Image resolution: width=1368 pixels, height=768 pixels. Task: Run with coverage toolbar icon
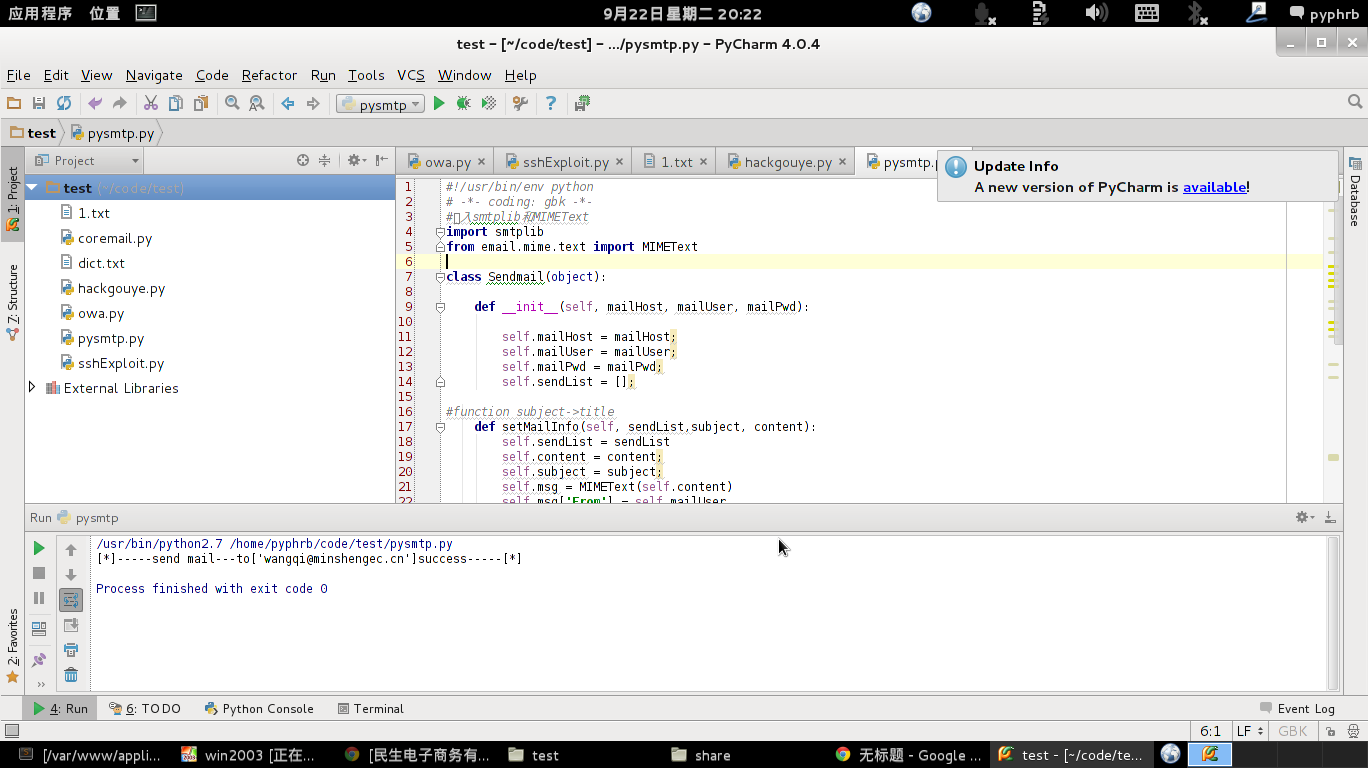tap(489, 103)
